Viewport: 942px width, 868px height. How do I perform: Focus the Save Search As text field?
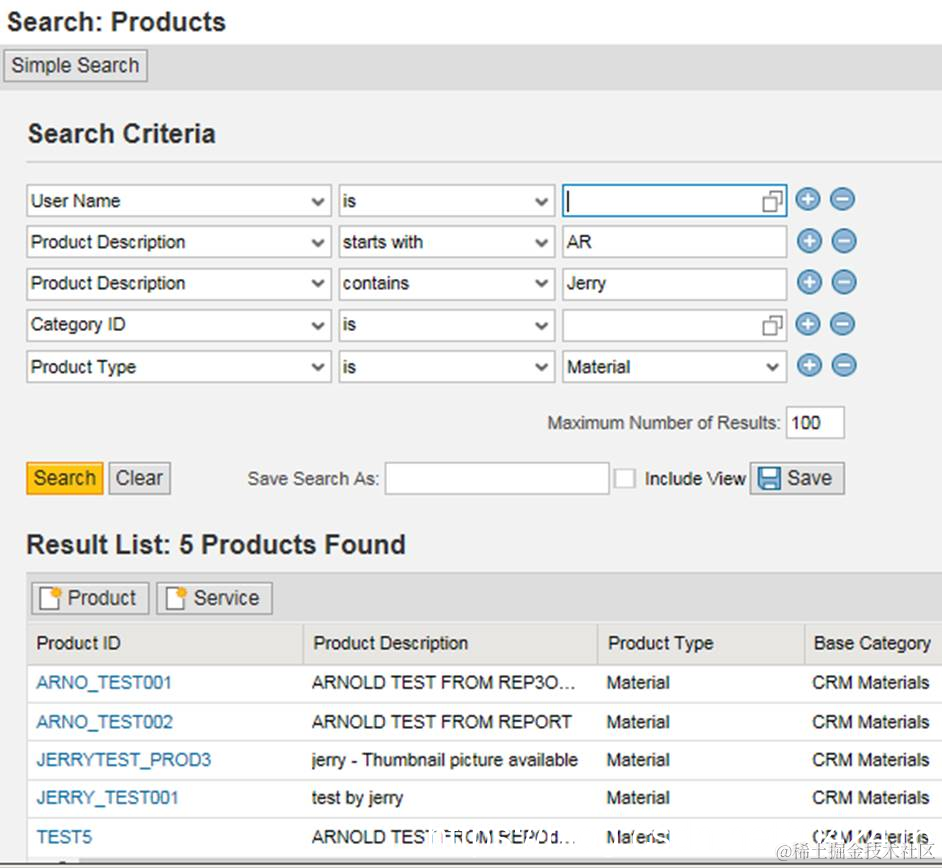(x=497, y=479)
